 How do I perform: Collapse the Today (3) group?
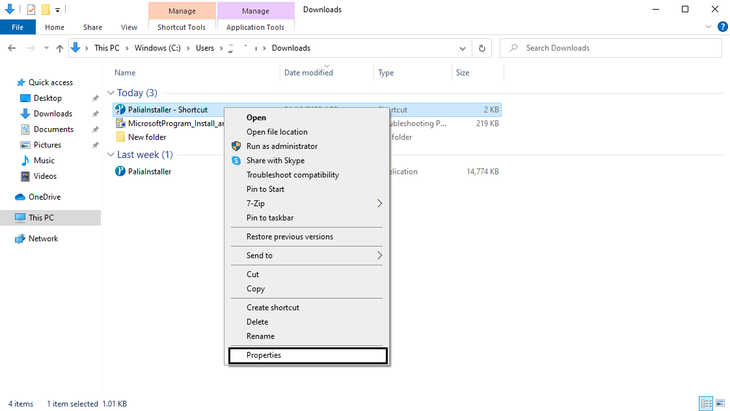pos(111,93)
